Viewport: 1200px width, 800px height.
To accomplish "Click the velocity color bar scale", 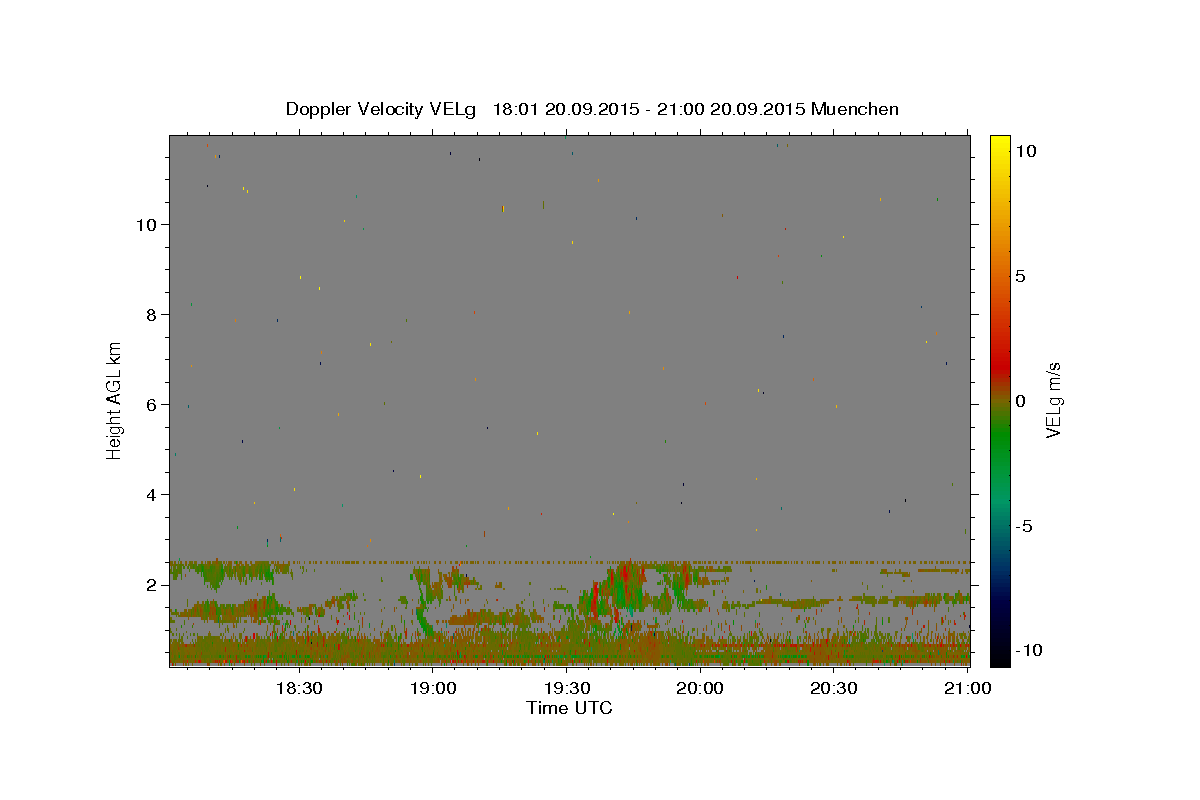I will point(999,400).
